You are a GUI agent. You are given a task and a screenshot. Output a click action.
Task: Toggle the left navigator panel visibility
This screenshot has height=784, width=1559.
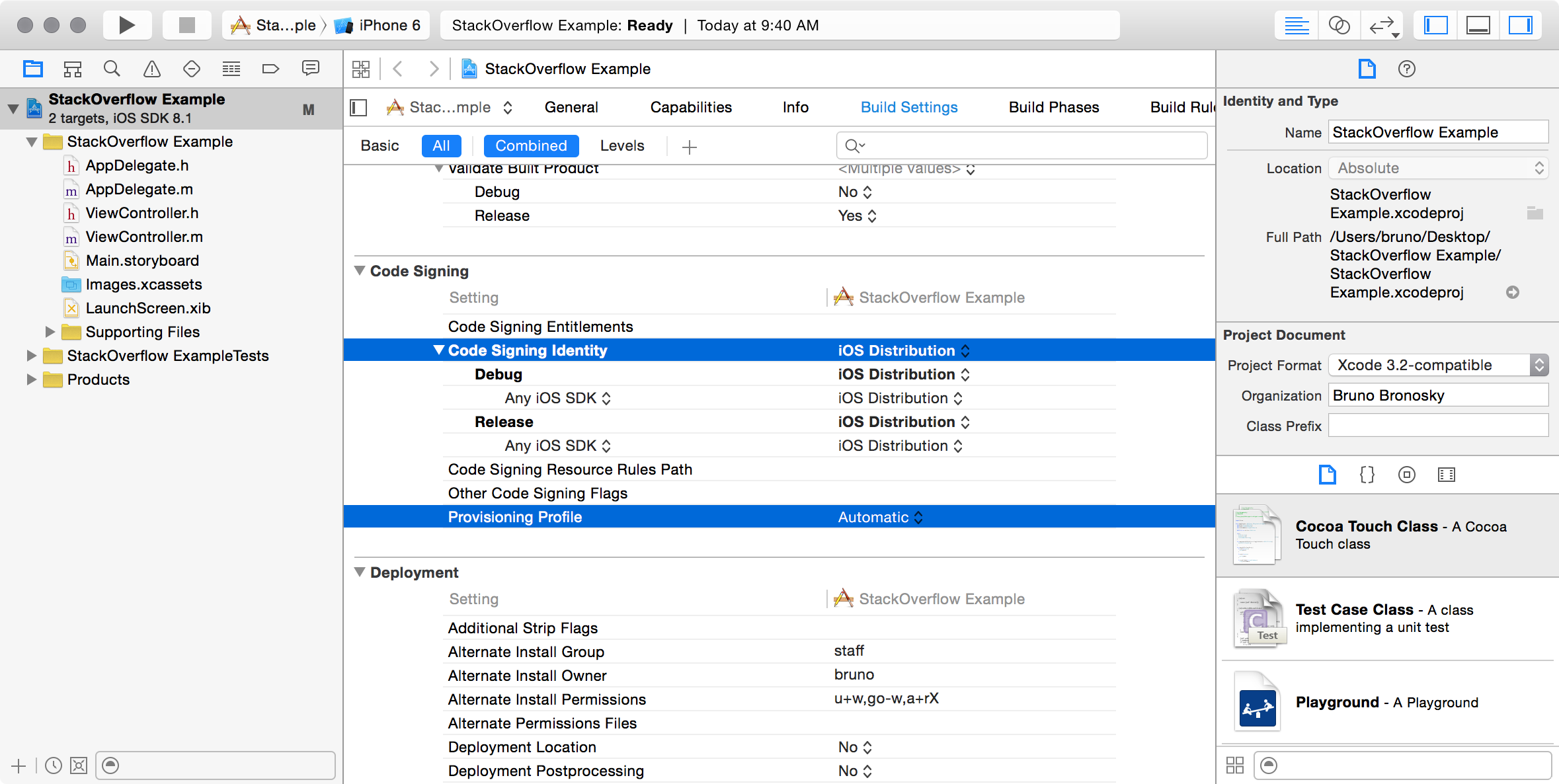pyautogui.click(x=1435, y=25)
